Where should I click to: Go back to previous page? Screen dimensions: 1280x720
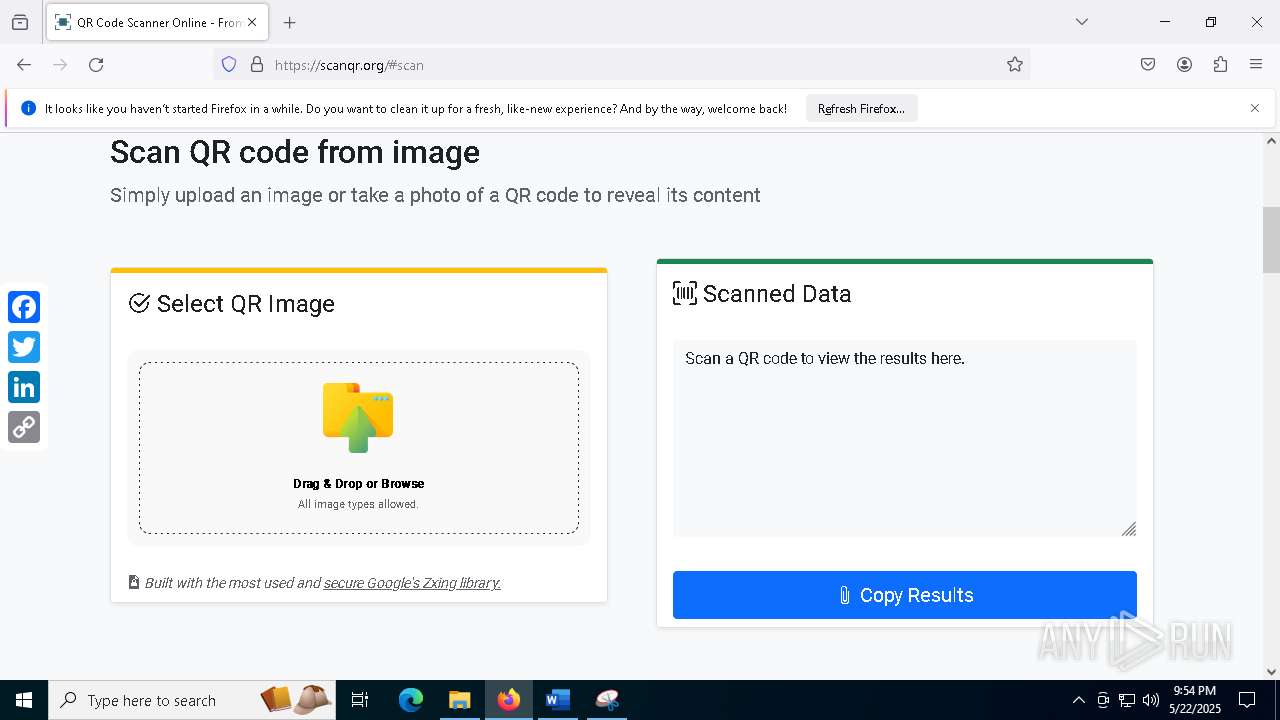coord(24,65)
